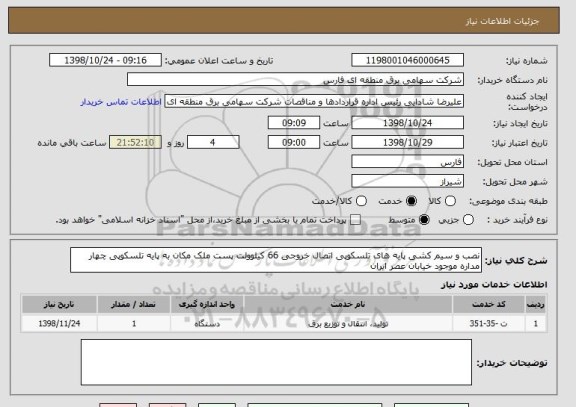
Task: Click the تاریخ نیاز column header
Action: (59, 305)
